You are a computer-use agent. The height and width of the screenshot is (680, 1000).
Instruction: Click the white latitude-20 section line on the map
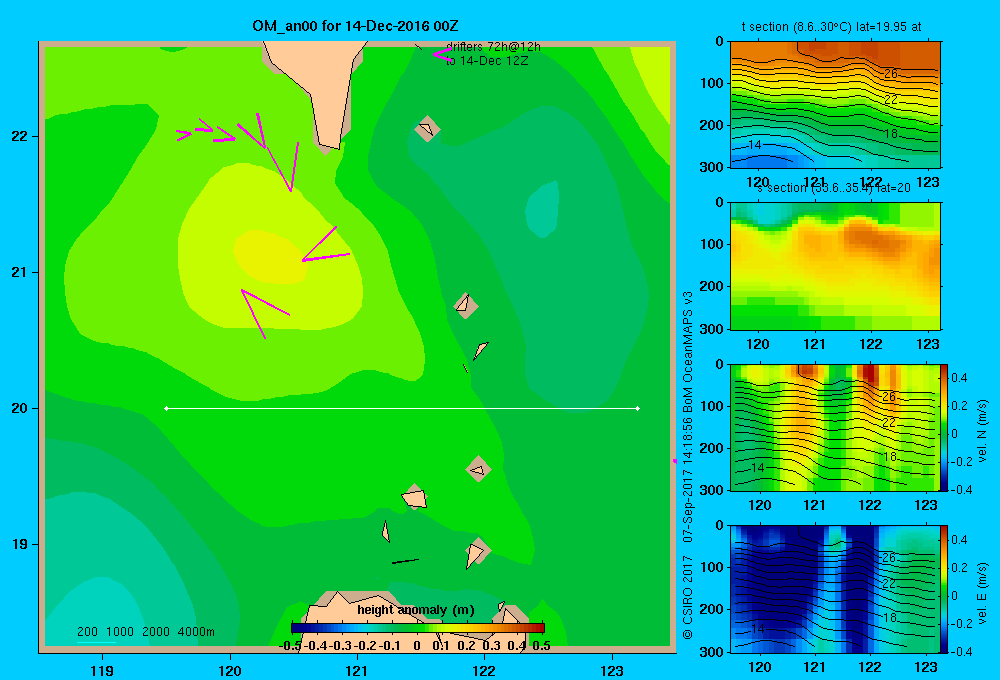click(402, 408)
